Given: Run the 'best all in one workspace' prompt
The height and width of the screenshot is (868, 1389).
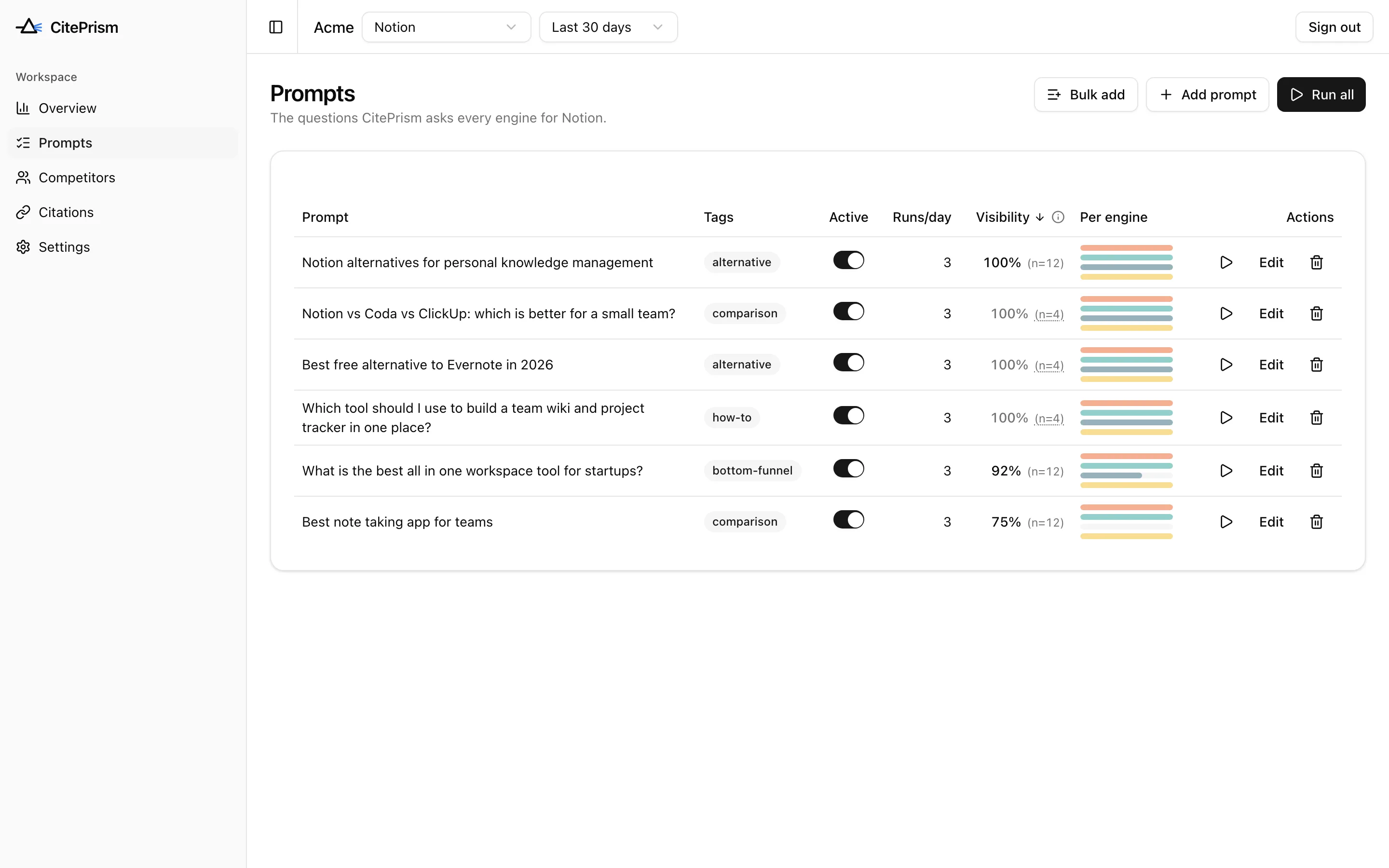Looking at the screenshot, I should (1226, 471).
